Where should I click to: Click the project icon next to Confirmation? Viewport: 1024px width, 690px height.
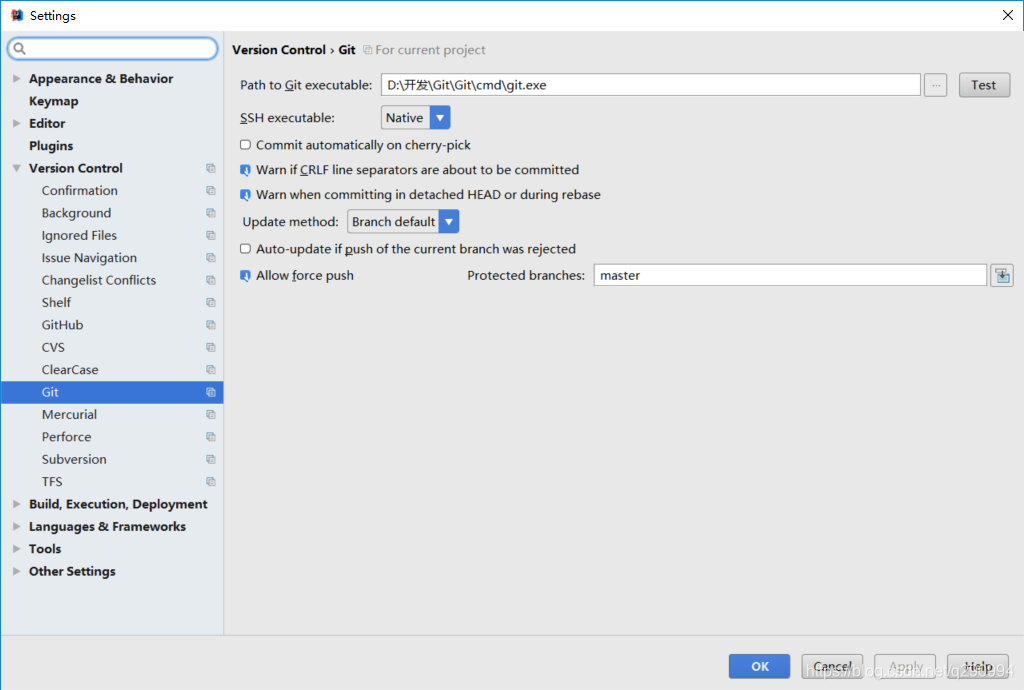click(210, 191)
